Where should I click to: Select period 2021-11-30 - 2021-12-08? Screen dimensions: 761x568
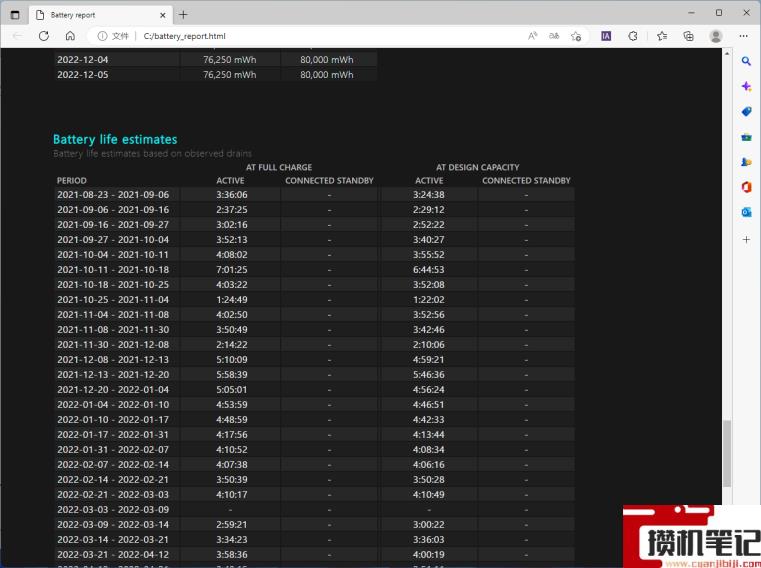(113, 345)
